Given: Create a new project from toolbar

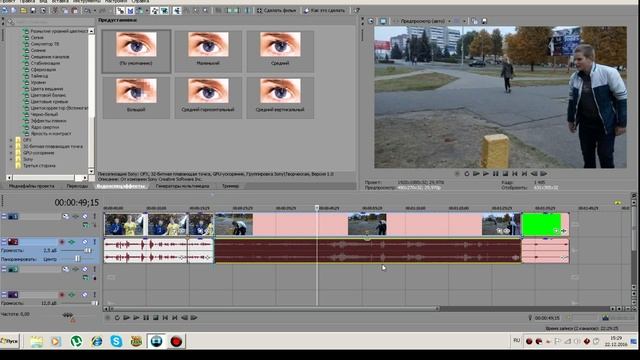Looking at the screenshot, I should tap(13, 10).
